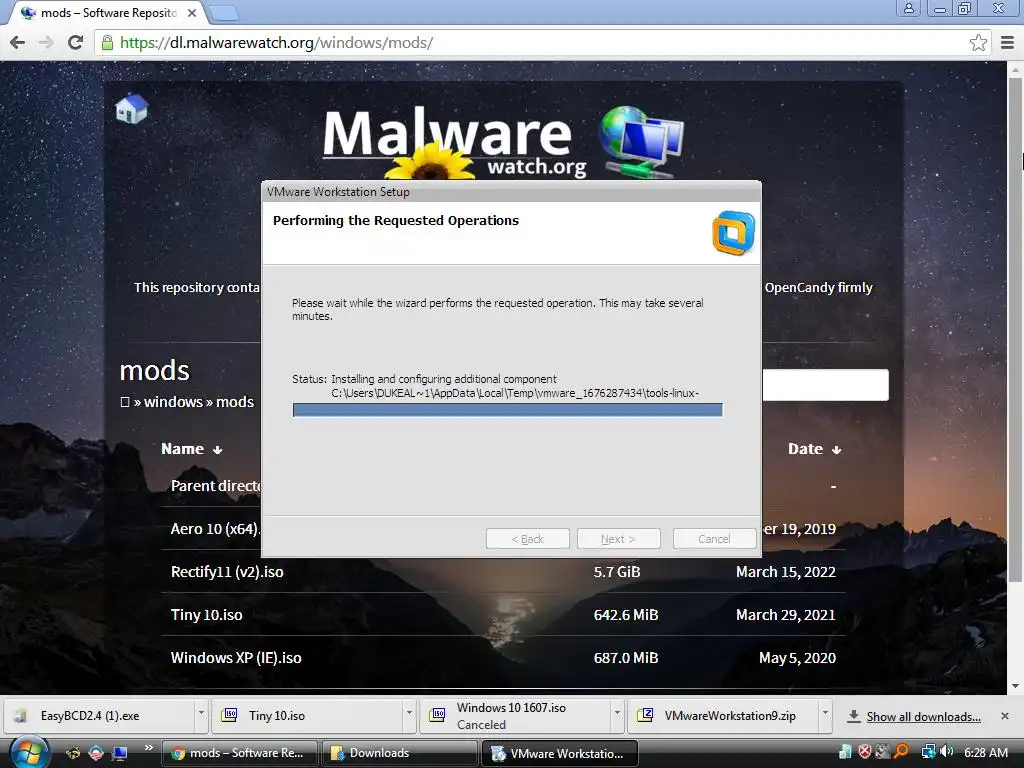Bookmark page with the star icon

978,43
